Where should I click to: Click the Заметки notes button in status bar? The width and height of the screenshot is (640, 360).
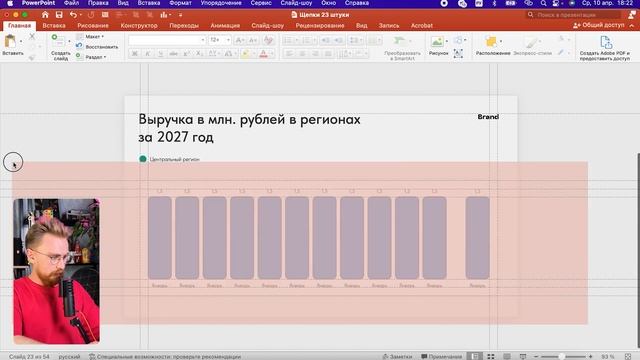397,356
